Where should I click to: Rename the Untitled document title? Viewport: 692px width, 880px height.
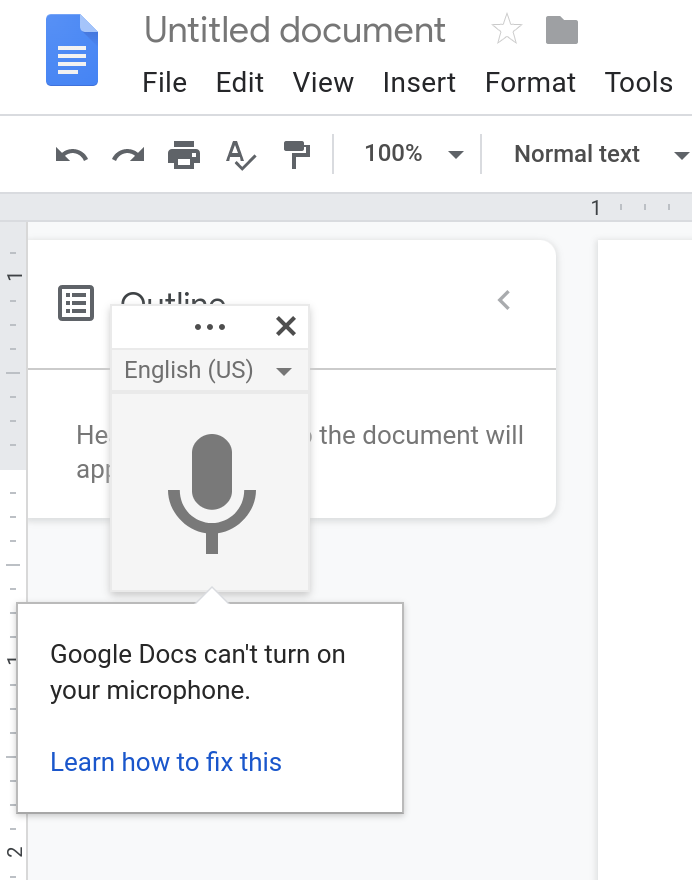pyautogui.click(x=295, y=30)
